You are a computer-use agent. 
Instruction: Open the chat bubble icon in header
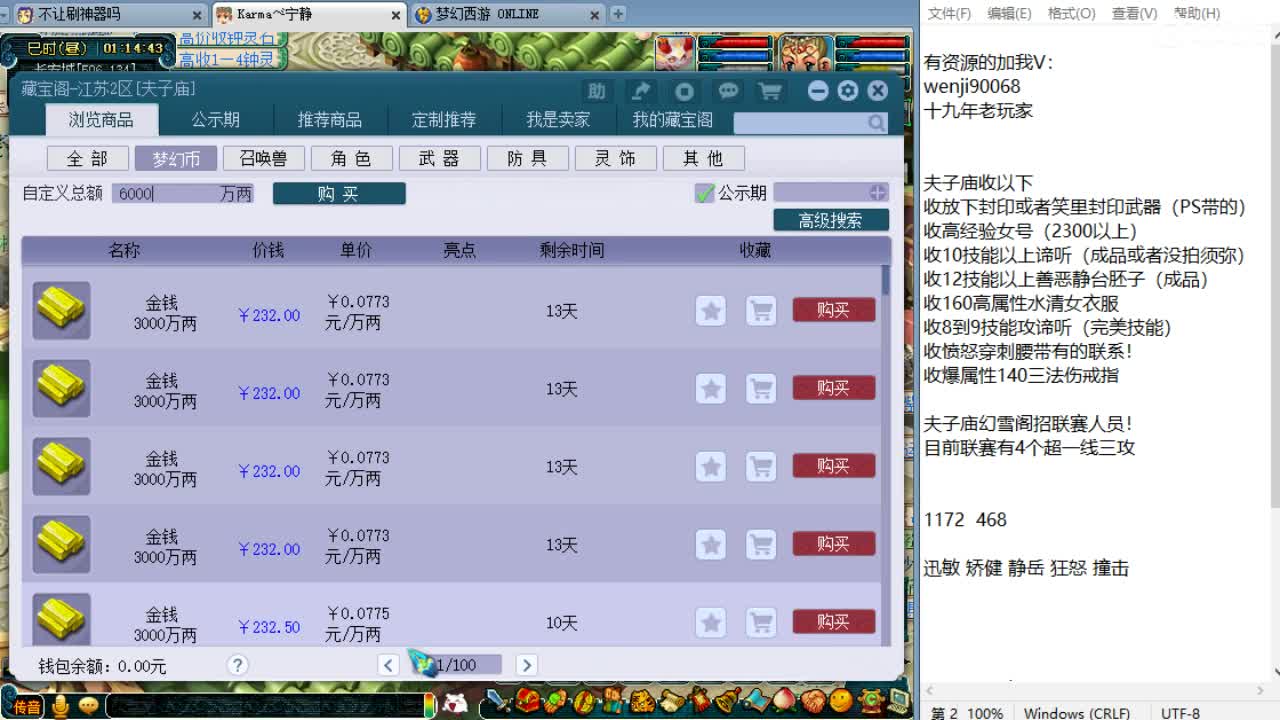point(728,91)
